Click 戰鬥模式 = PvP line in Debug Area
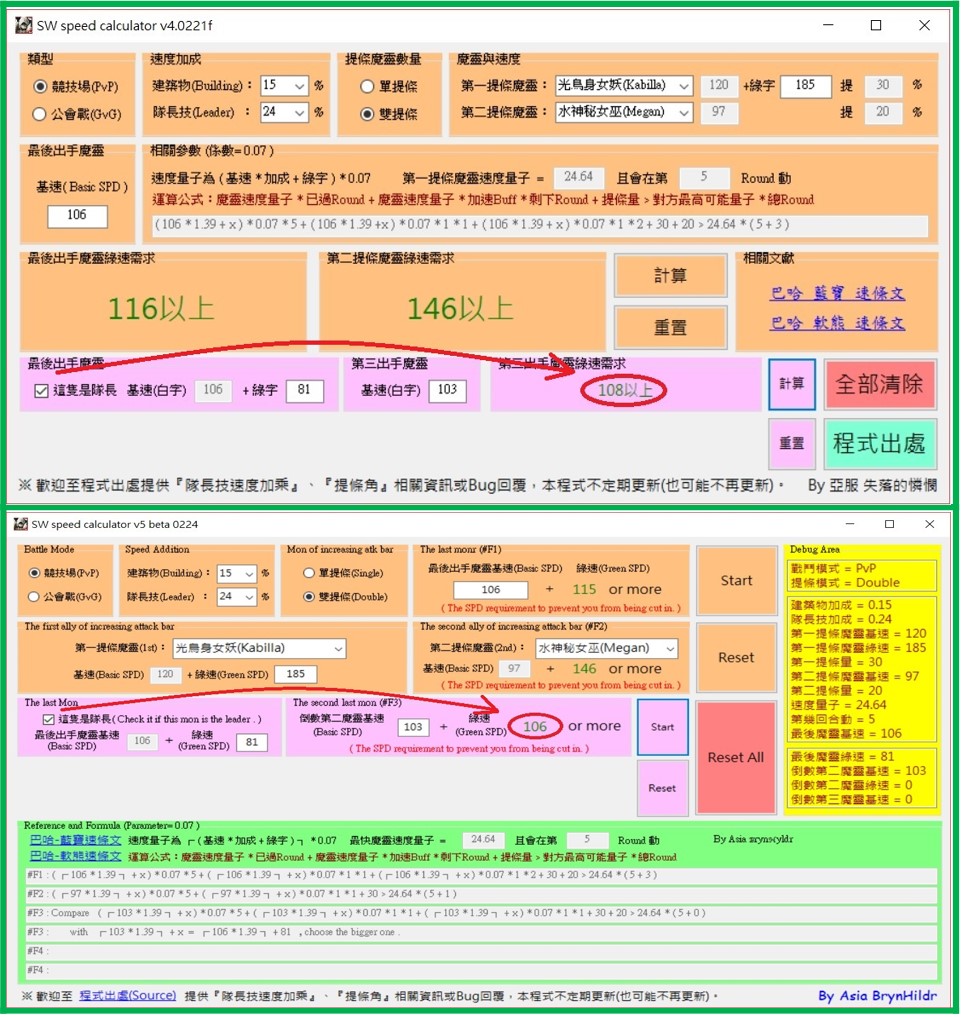The width and height of the screenshot is (963, 1017). pos(833,568)
